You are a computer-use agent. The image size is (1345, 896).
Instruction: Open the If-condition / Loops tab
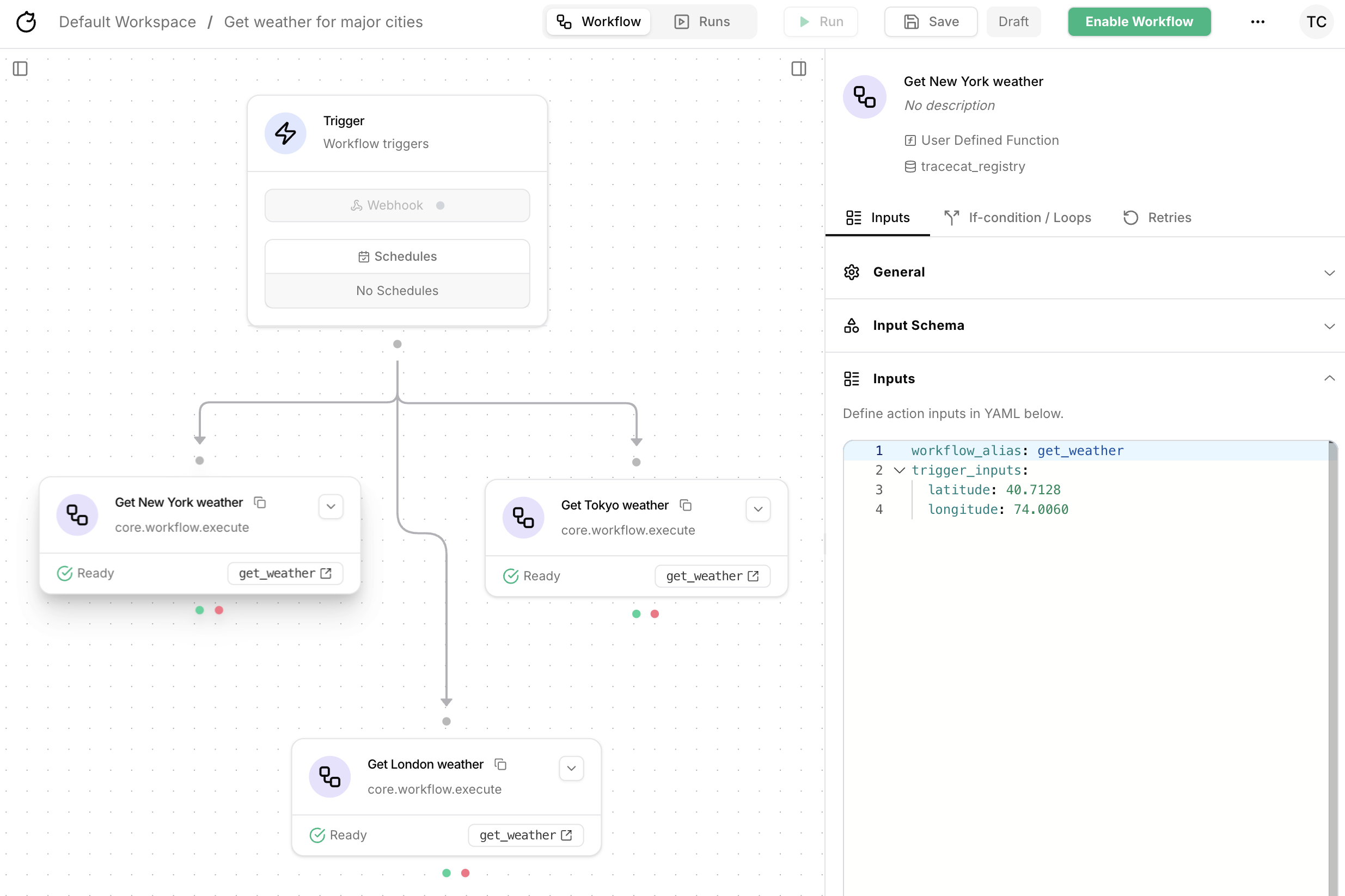click(1018, 218)
